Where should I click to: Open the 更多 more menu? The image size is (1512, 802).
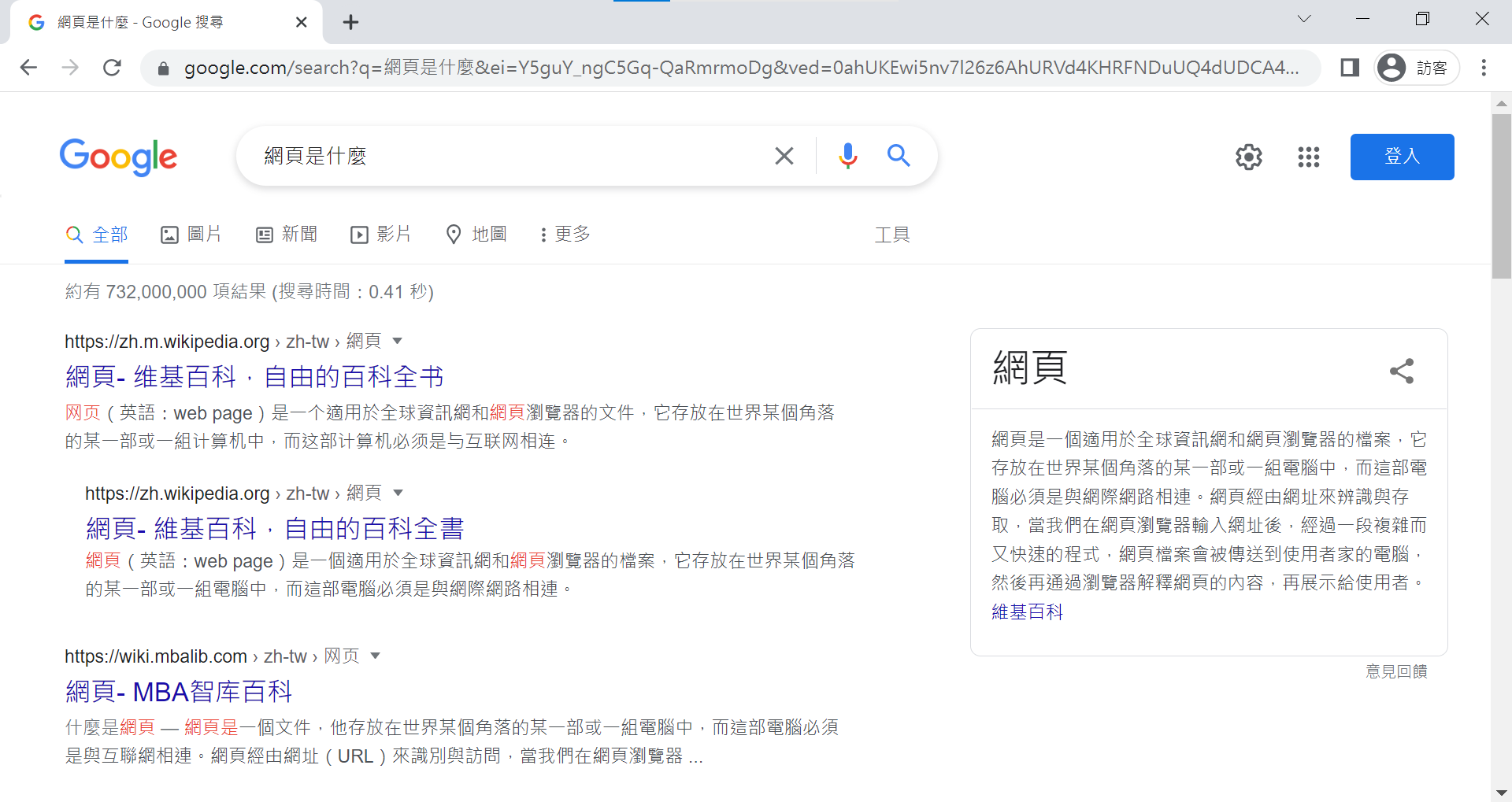coord(565,235)
